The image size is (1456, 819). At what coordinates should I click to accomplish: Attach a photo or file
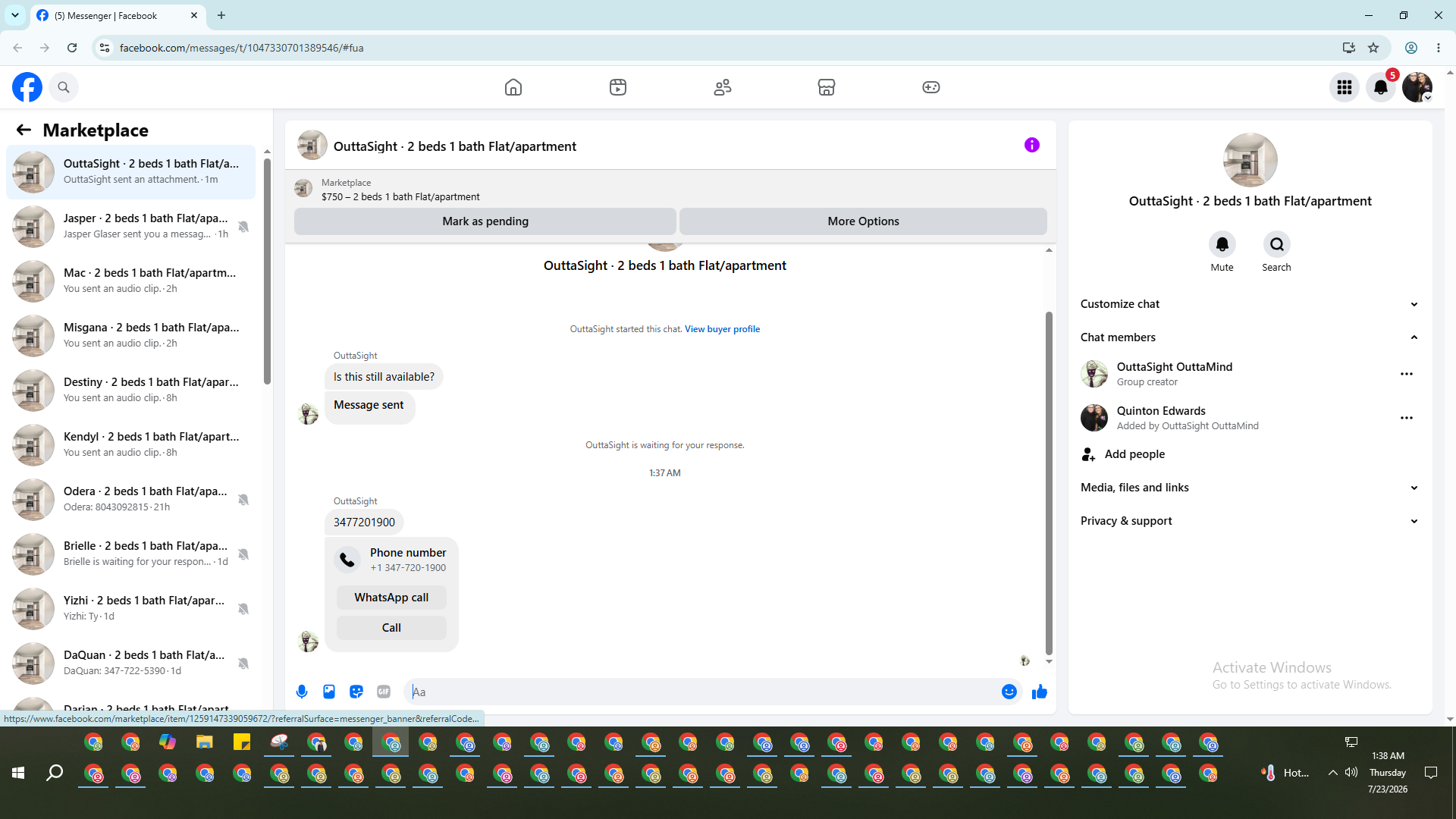[329, 692]
